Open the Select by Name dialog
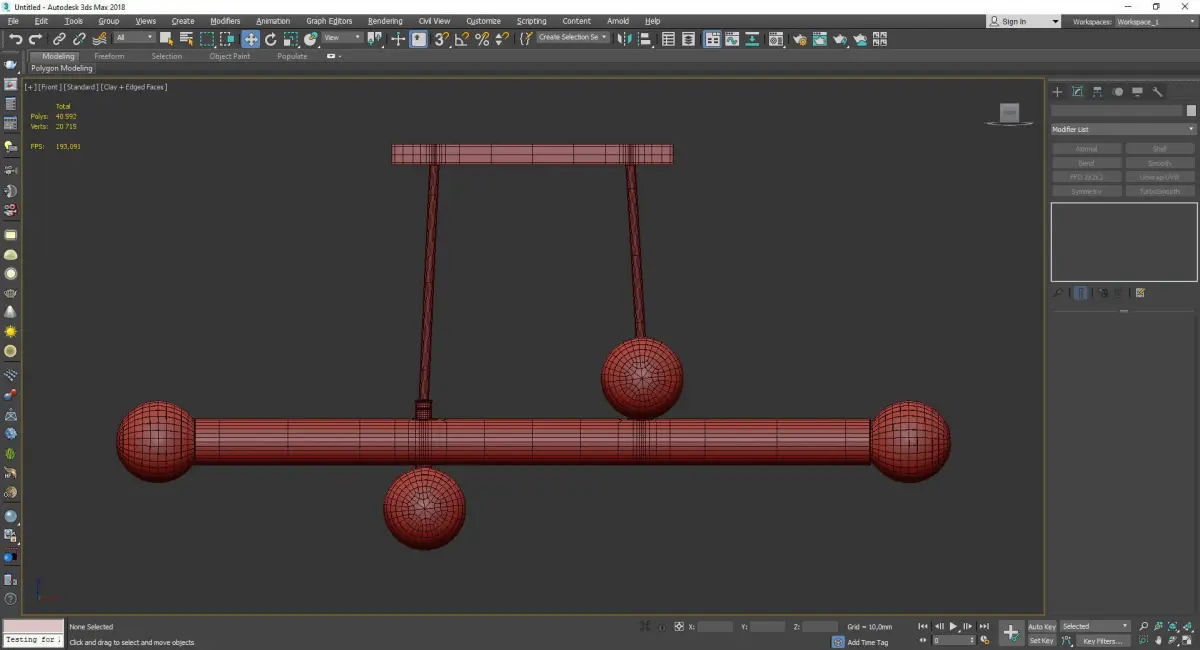 point(186,39)
